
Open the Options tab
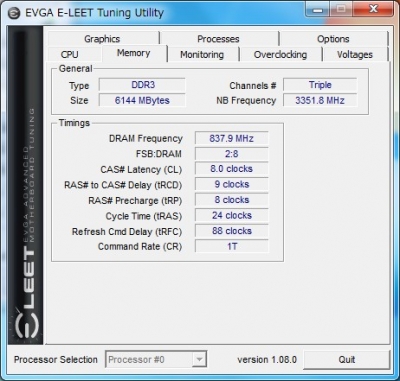click(x=333, y=39)
